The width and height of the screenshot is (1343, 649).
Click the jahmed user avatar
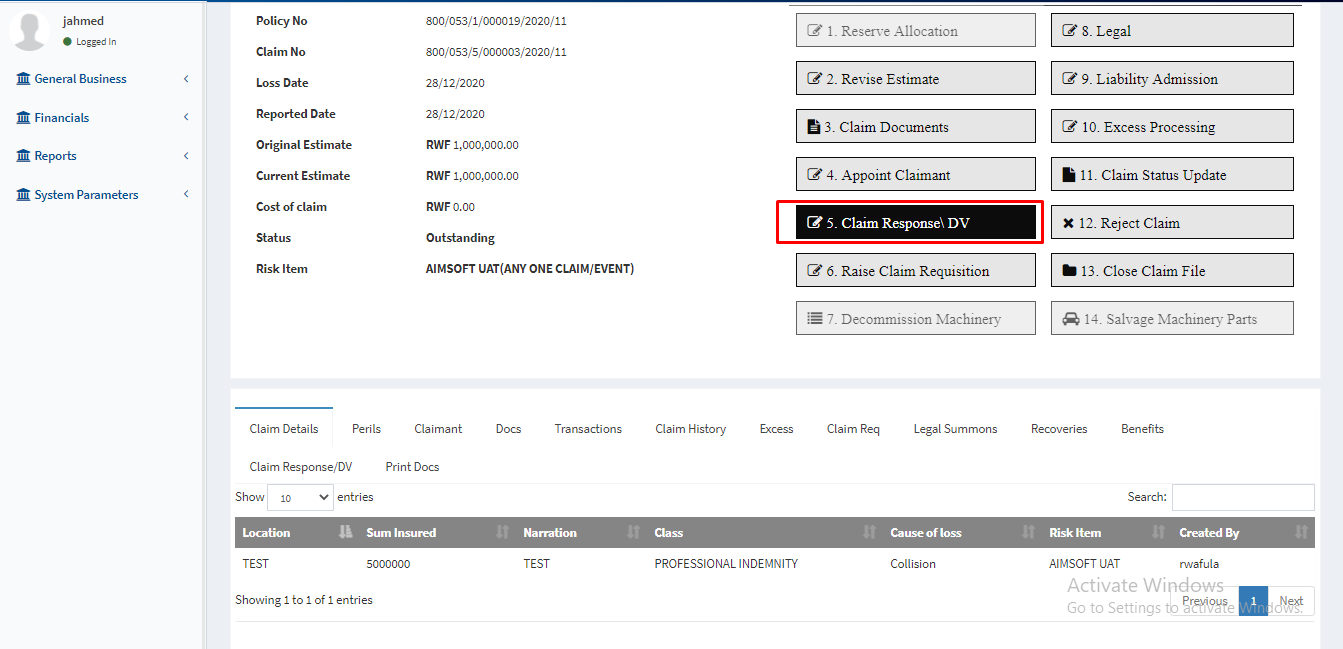(29, 31)
